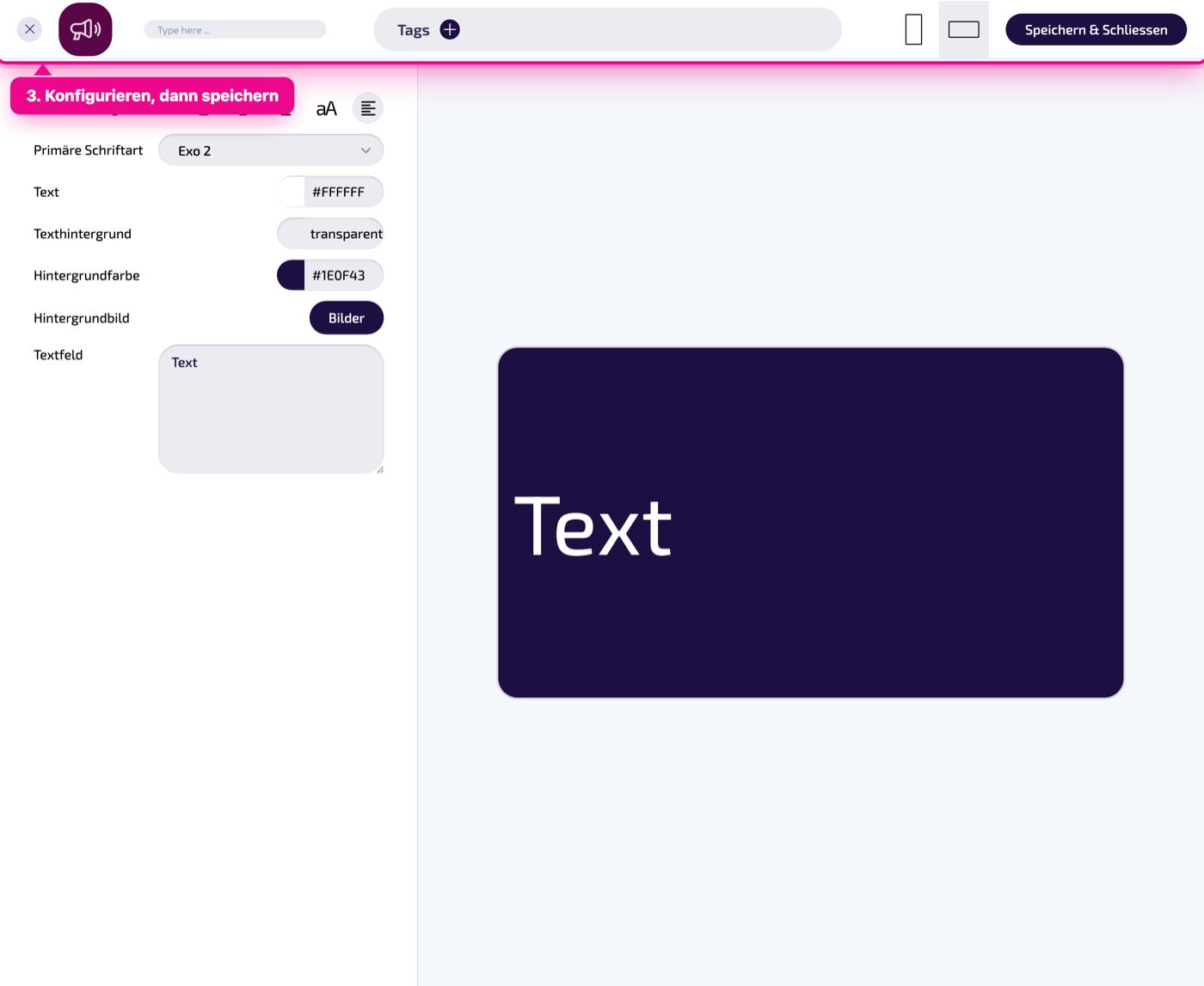Click the Primäre Schriftart label
Screen dimensions: 1204x986
point(89,150)
